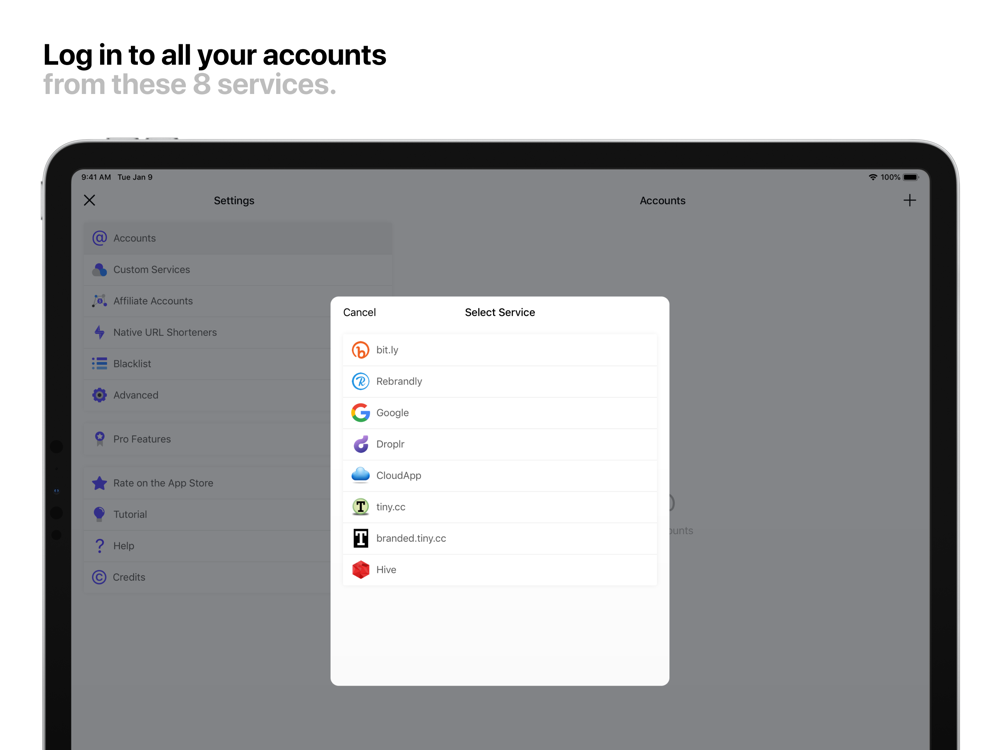Open Pro Features in sidebar
Viewport: 1000px width, 750px height.
pos(207,439)
